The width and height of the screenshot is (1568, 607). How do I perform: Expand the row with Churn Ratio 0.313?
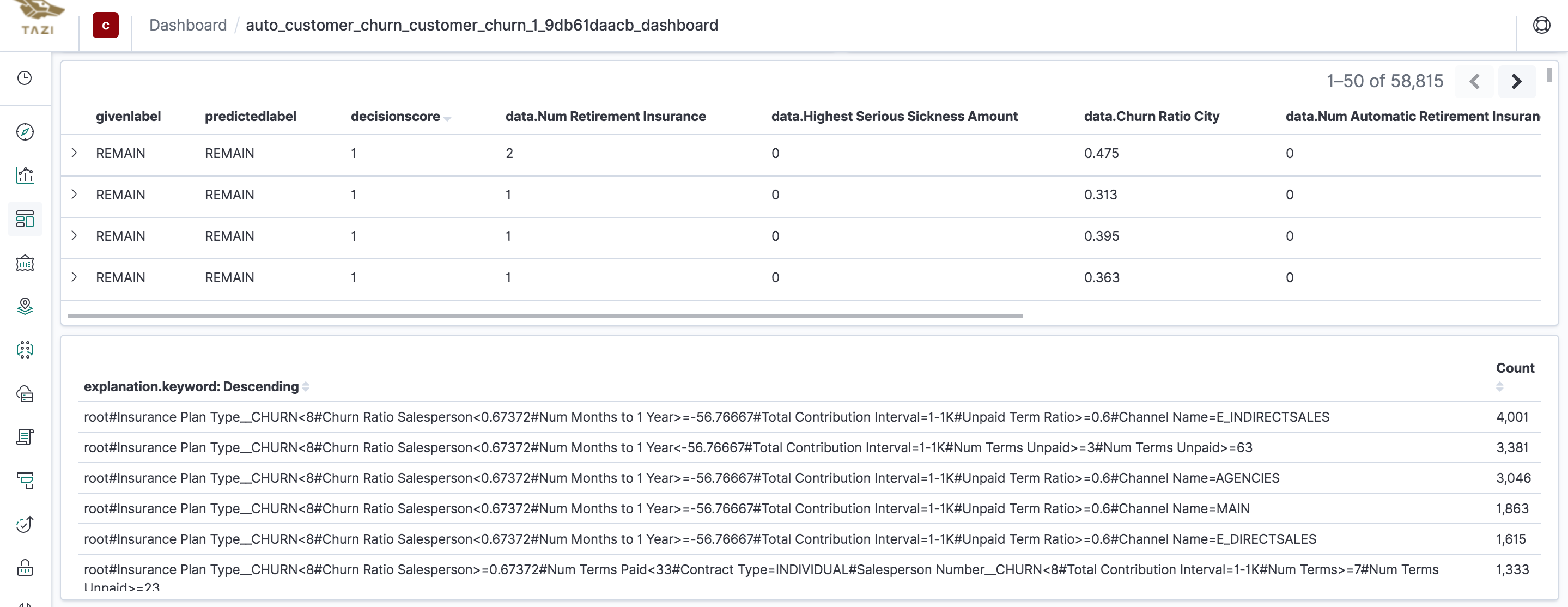74,194
